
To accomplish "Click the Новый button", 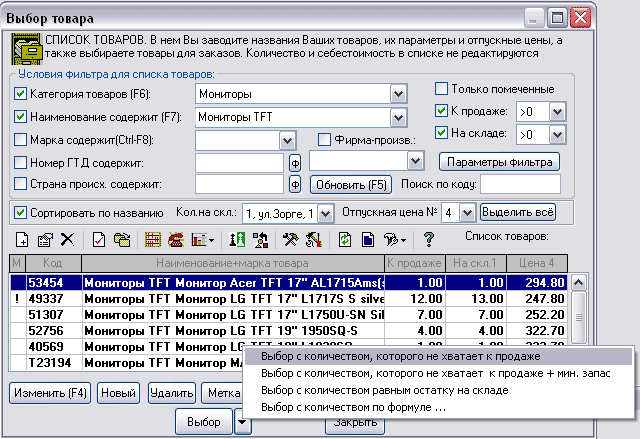I will (x=118, y=393).
